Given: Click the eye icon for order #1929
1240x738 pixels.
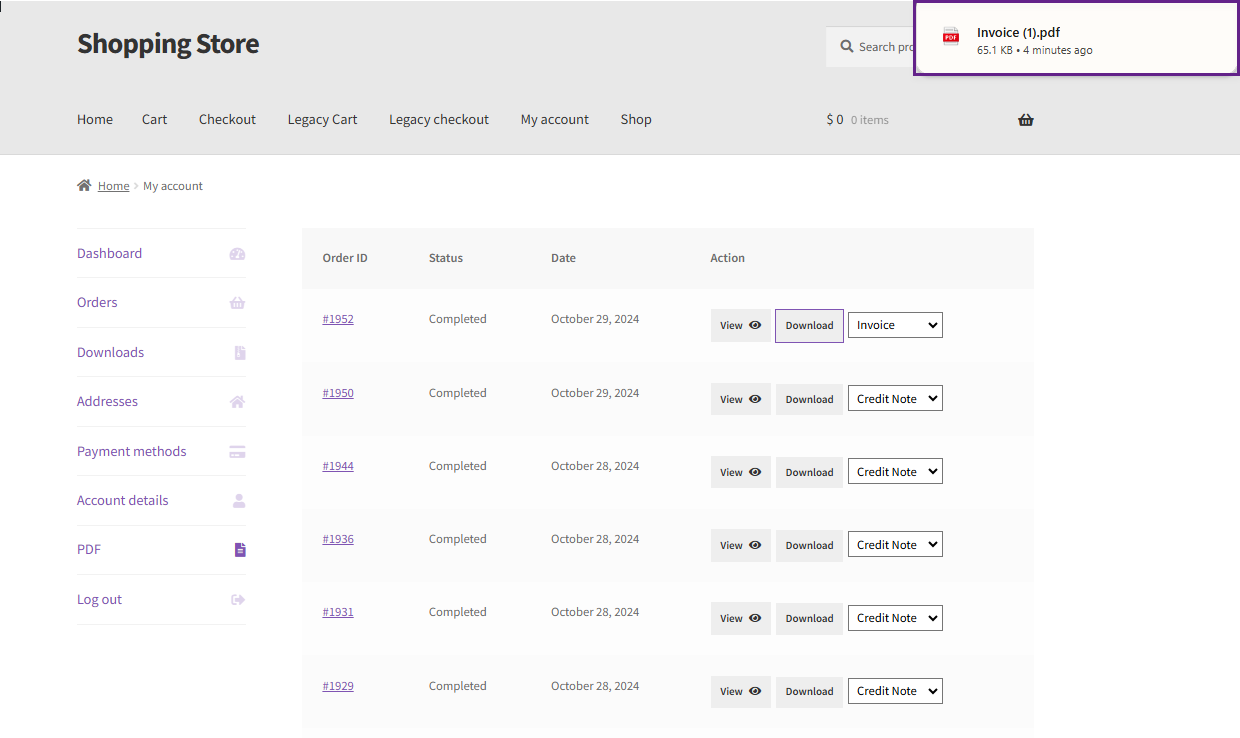Looking at the screenshot, I should 755,691.
